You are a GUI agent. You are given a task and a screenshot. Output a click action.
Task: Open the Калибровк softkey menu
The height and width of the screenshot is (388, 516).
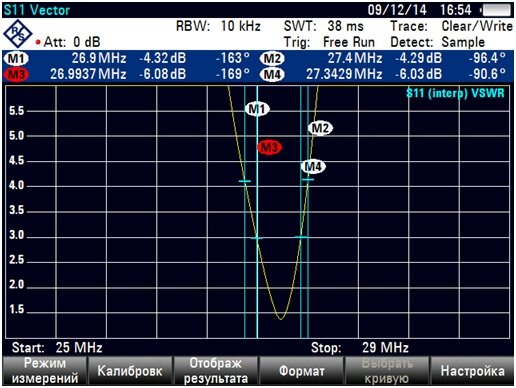click(130, 371)
